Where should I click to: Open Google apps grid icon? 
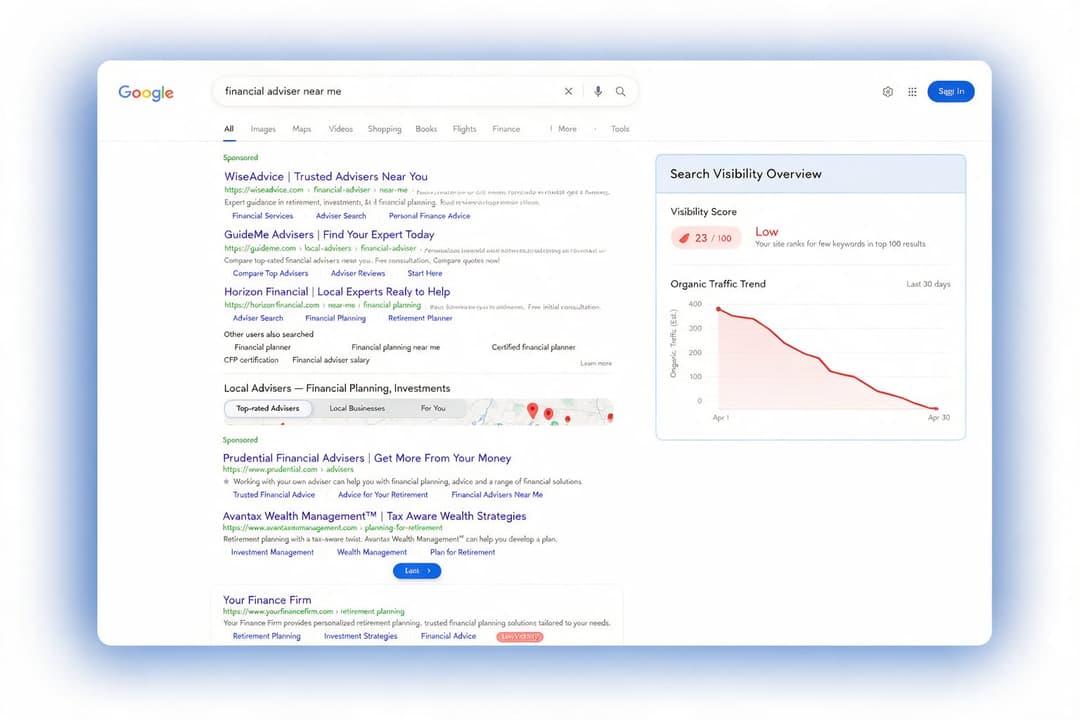[x=912, y=92]
